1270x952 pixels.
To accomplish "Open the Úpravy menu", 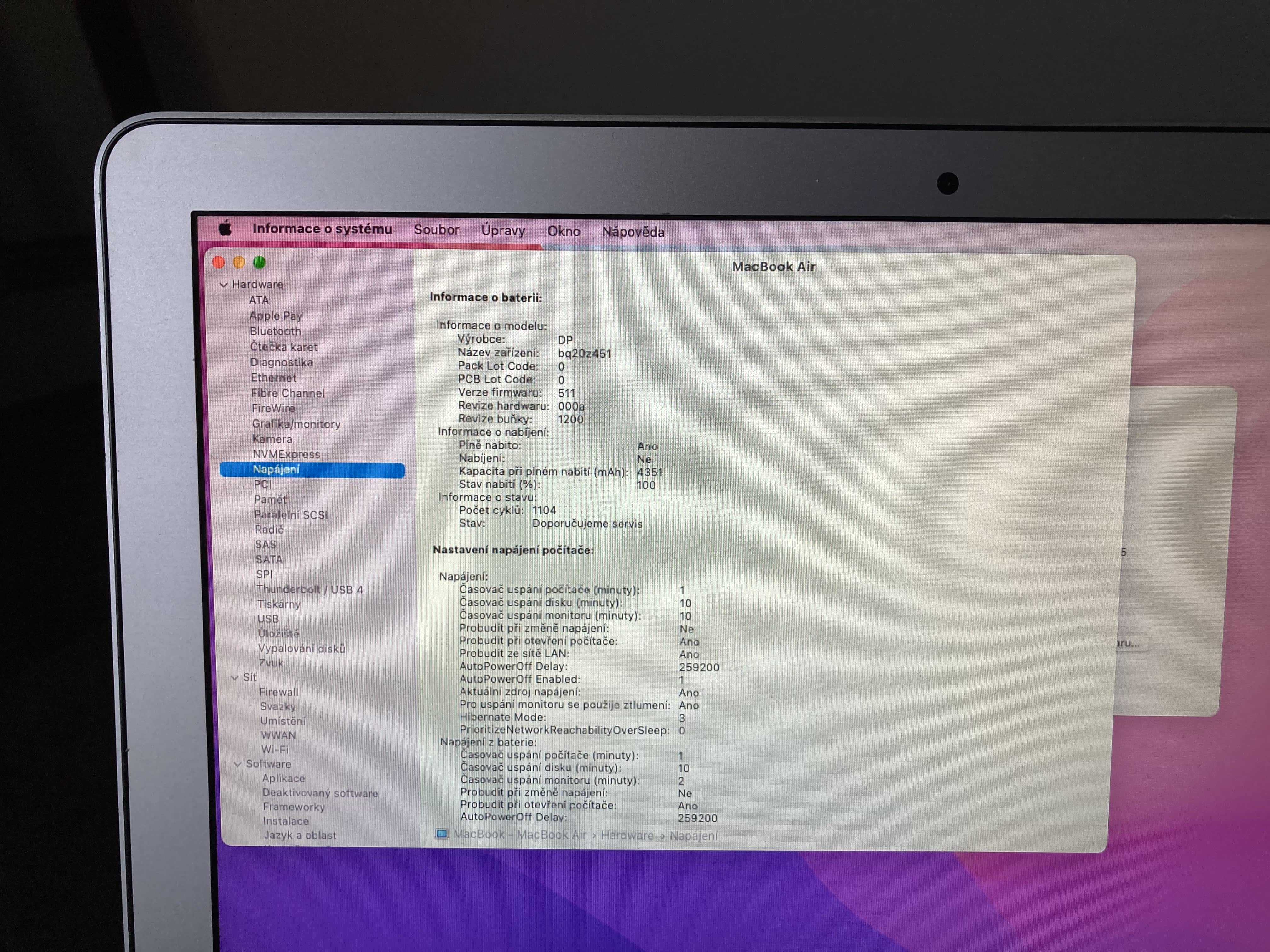I will (503, 230).
